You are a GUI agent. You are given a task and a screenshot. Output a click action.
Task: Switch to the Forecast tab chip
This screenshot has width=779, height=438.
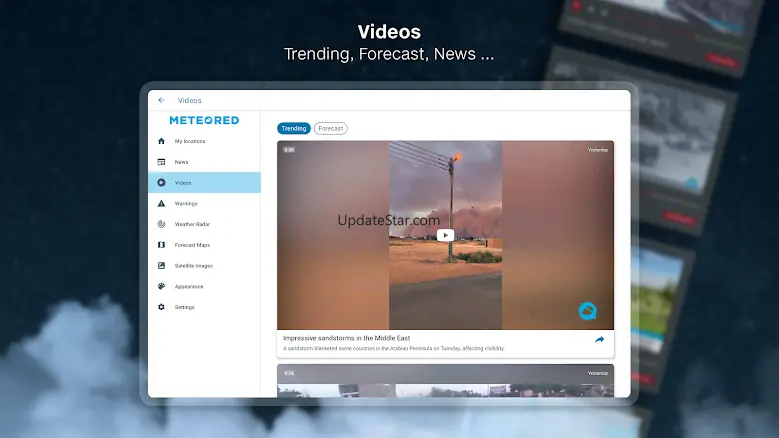pyautogui.click(x=330, y=129)
